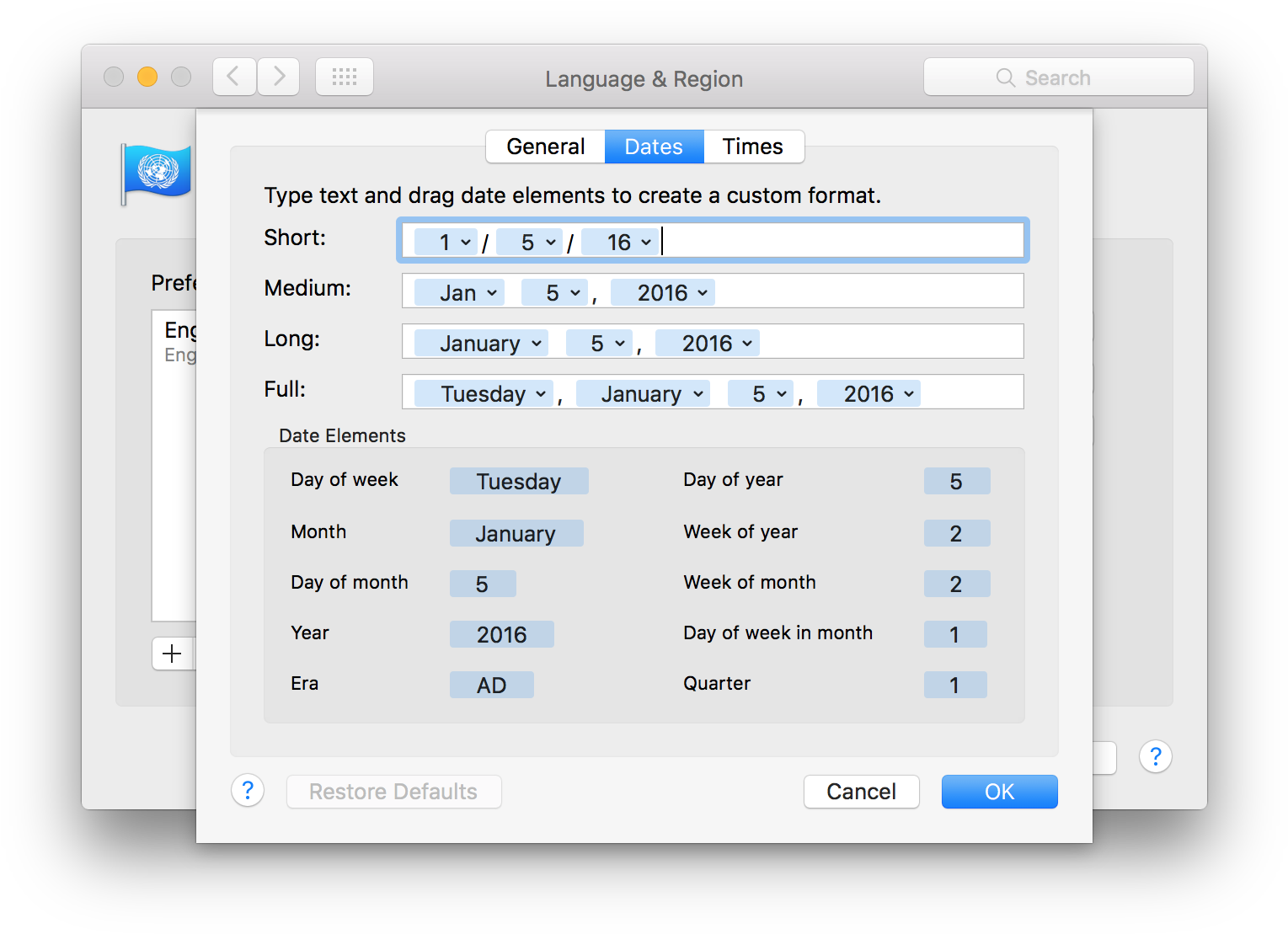
Task: Expand the Jan month dropdown in Medium
Action: [x=492, y=293]
